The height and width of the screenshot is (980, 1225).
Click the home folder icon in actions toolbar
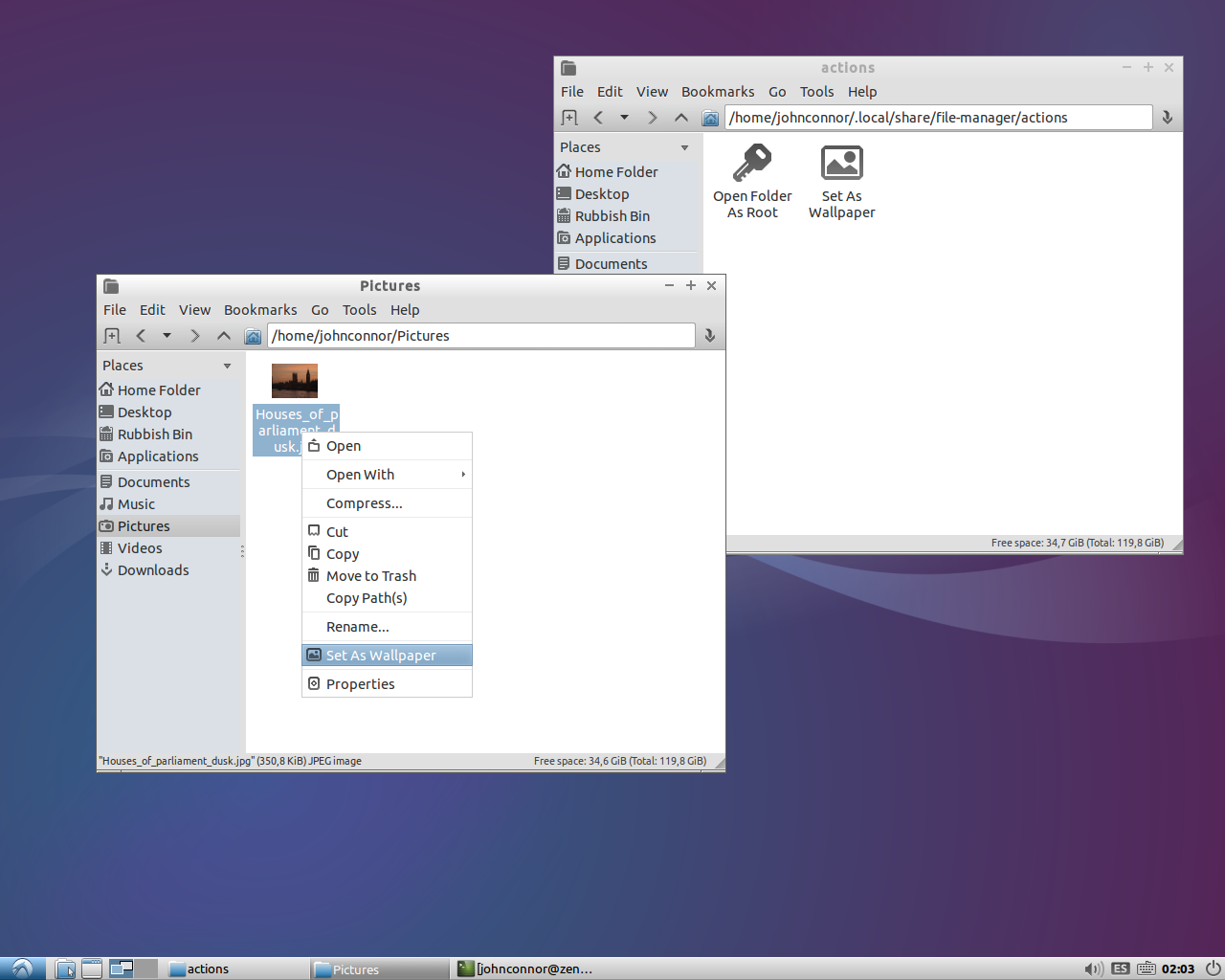[710, 118]
